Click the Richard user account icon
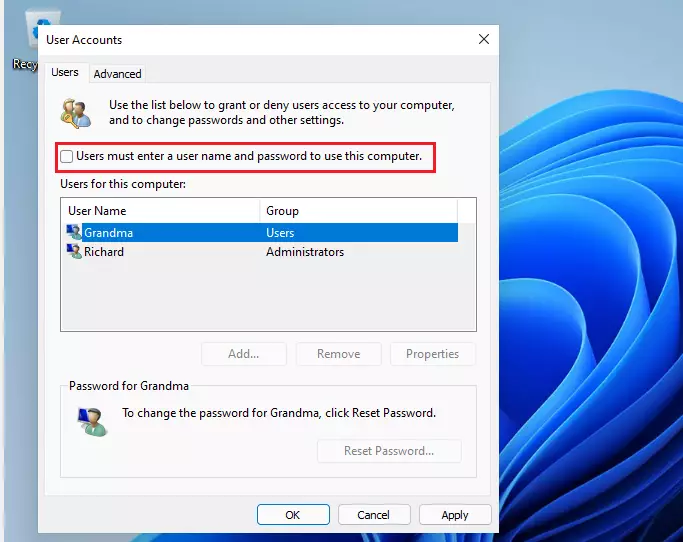This screenshot has height=542, width=683. pos(74,251)
